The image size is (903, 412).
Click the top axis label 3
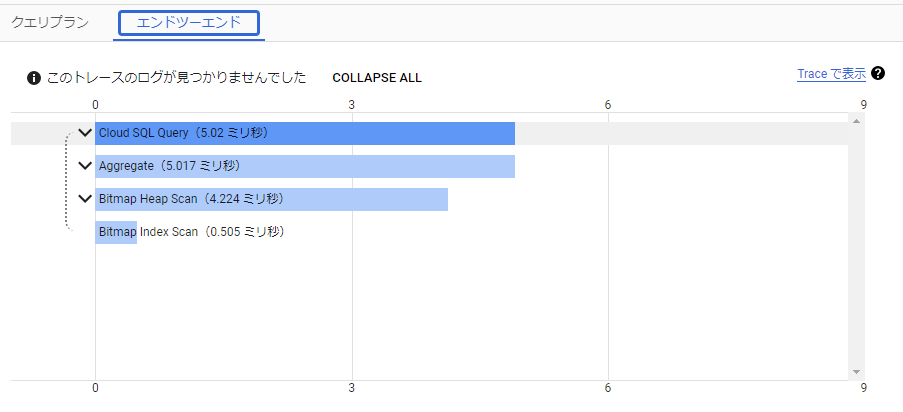click(351, 105)
